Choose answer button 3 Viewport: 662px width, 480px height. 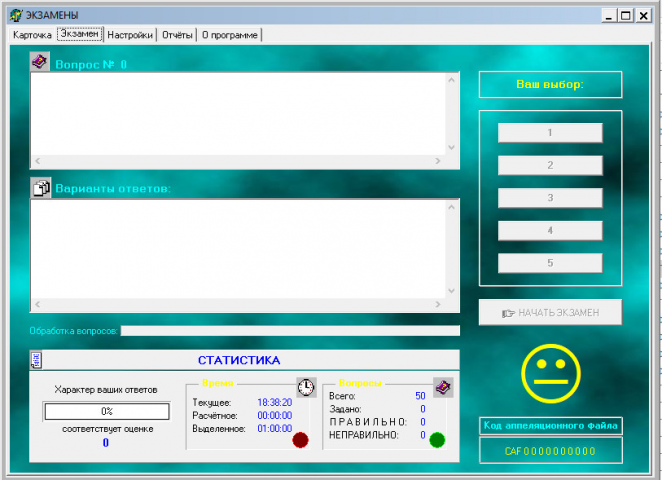tap(550, 198)
